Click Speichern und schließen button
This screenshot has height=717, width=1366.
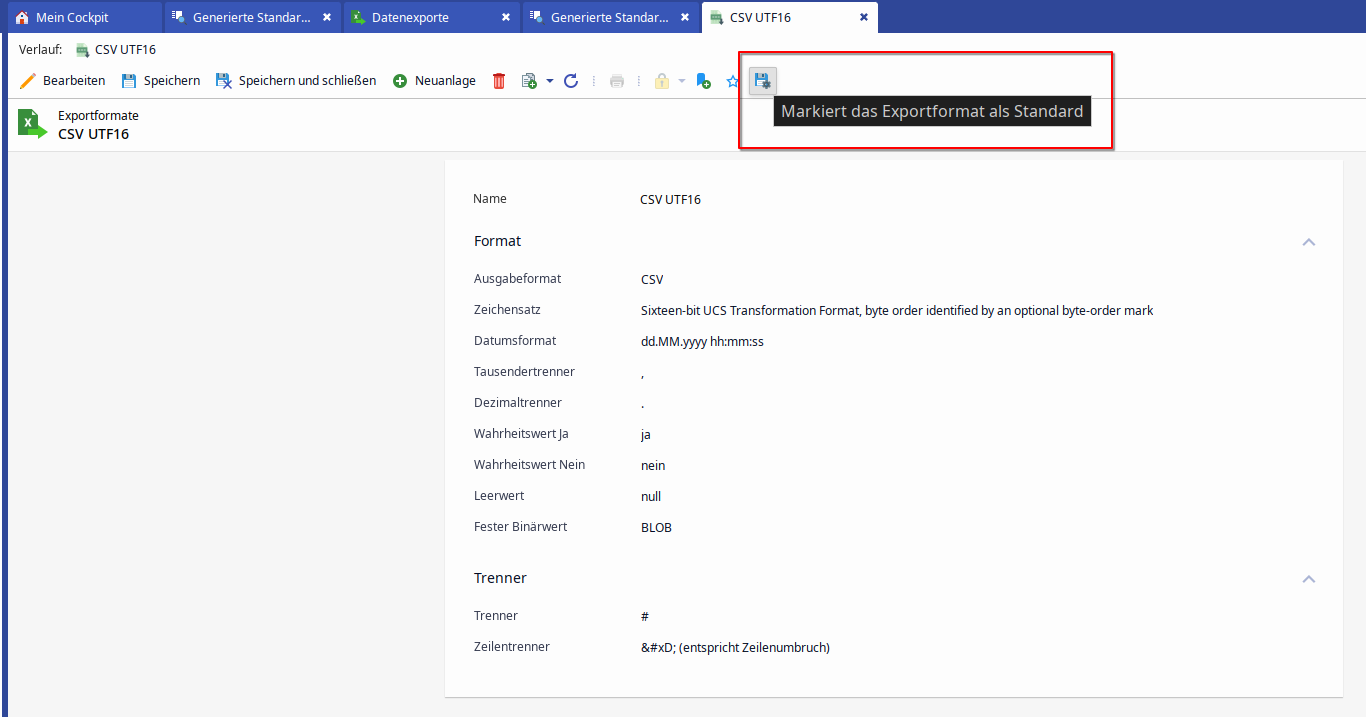coord(296,81)
